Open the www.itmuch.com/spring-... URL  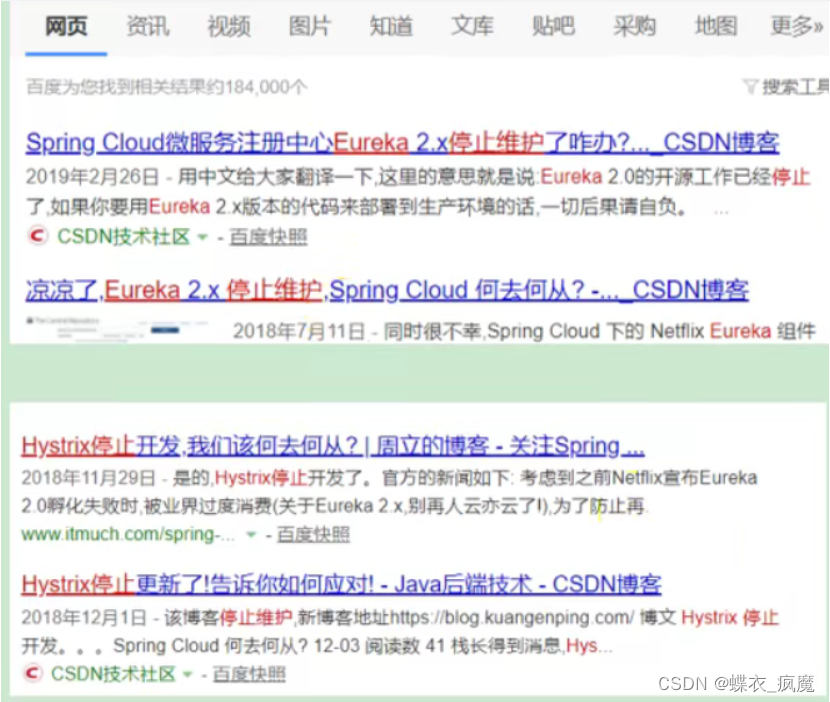point(128,534)
